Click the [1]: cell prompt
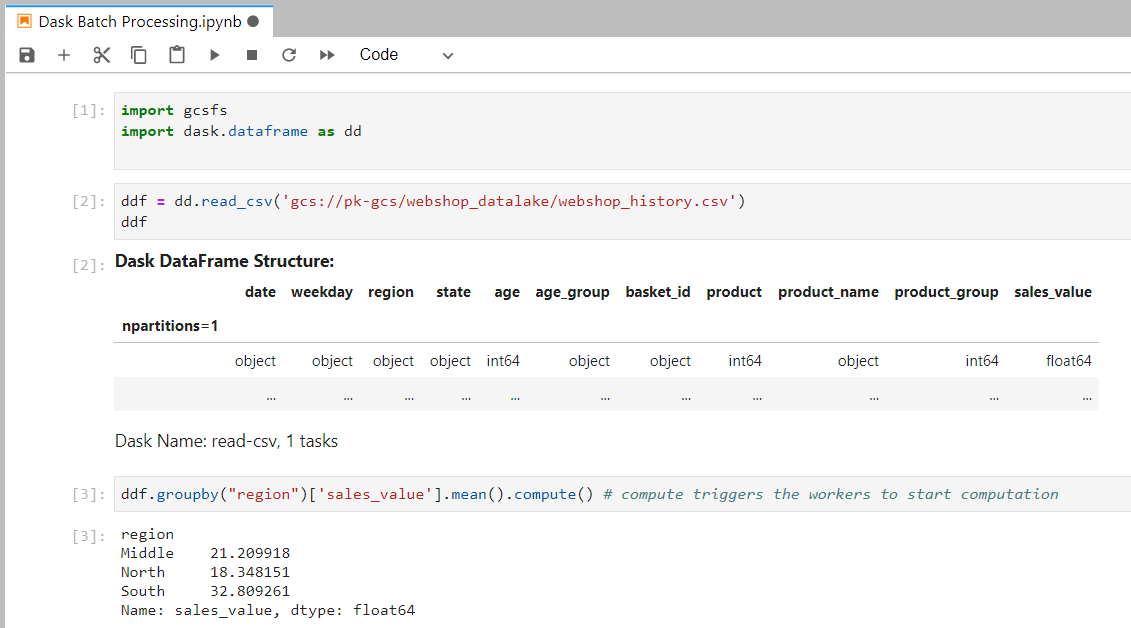This screenshot has width=1131, height=628. tap(89, 110)
